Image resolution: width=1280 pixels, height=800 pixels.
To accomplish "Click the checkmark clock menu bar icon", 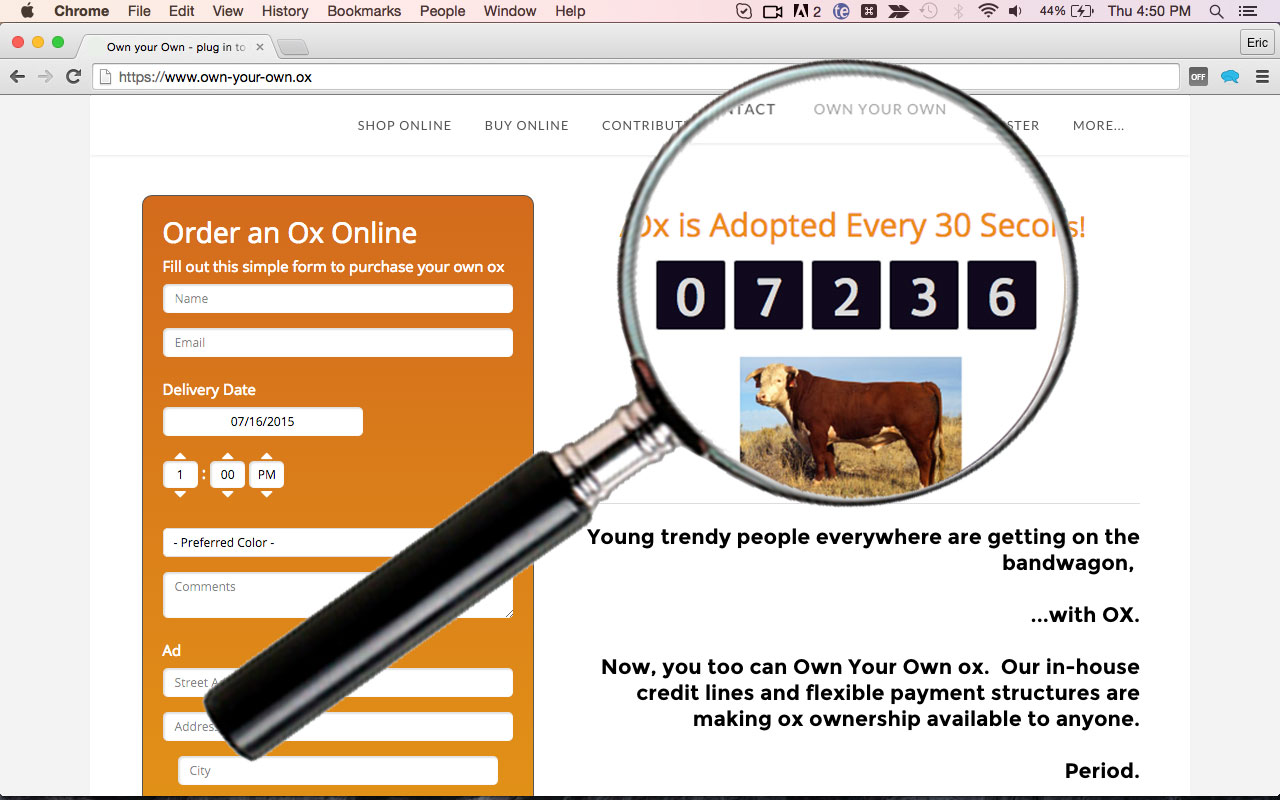I will point(743,11).
